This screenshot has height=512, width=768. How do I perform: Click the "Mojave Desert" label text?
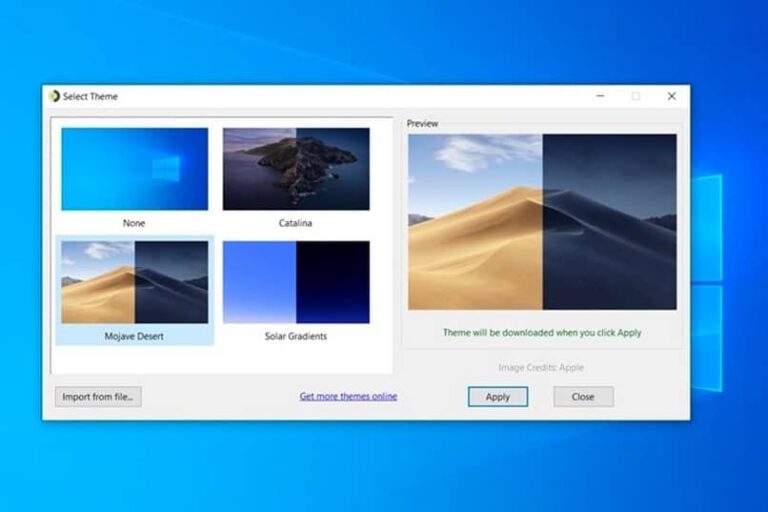134,336
